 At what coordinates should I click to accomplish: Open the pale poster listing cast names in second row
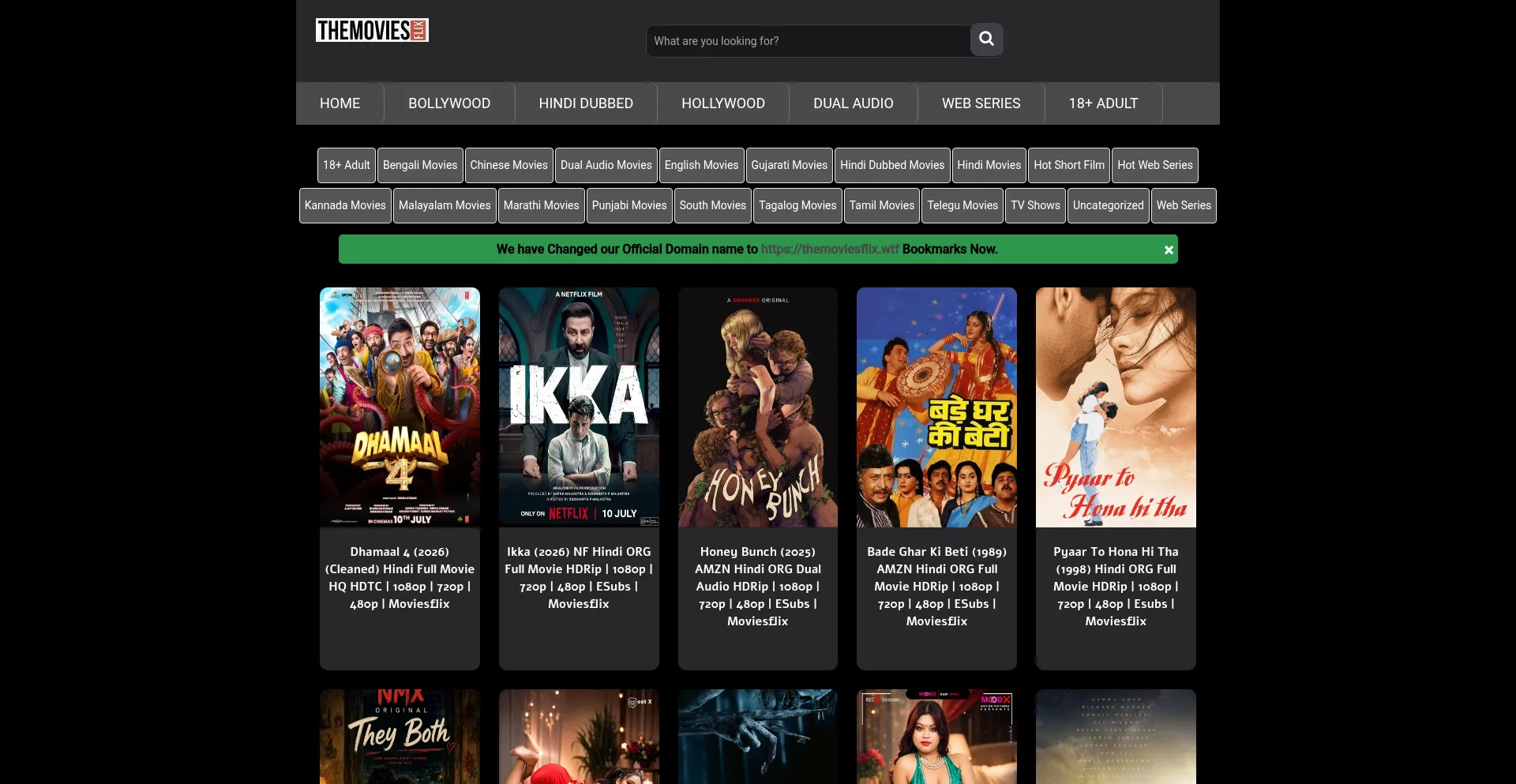(1116, 737)
